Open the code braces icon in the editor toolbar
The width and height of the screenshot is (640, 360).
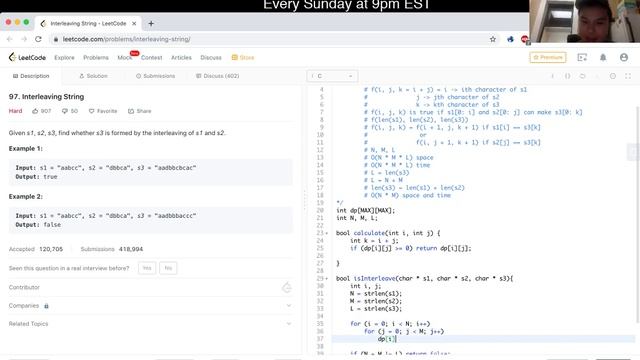coord(567,76)
